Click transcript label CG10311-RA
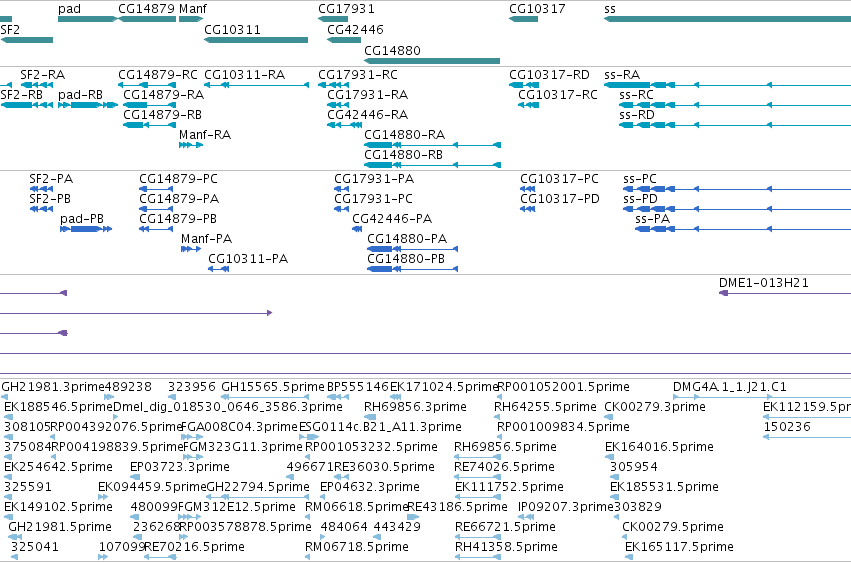 (245, 74)
